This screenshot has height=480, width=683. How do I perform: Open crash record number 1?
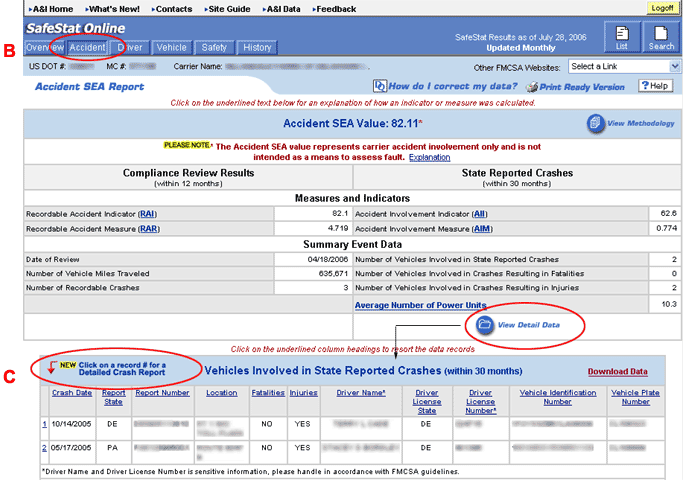point(44,424)
